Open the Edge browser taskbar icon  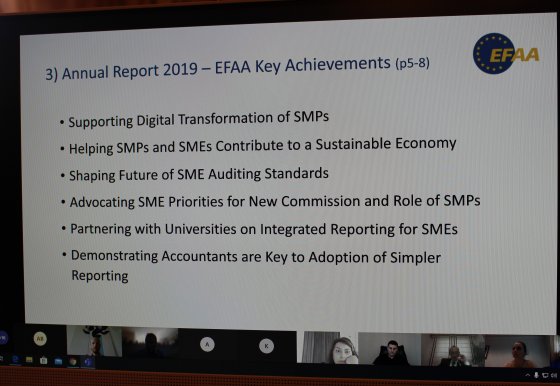[15, 360]
